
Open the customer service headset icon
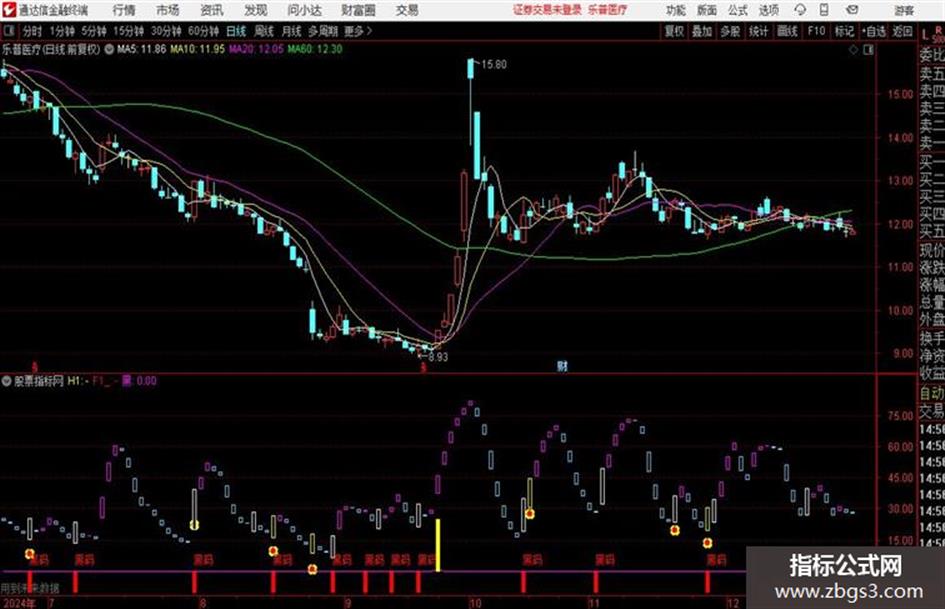800,10
